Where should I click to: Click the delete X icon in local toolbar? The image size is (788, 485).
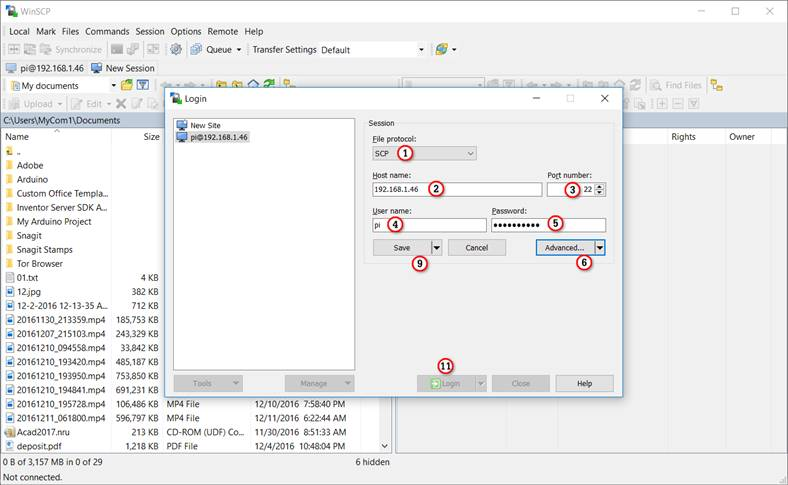coord(121,104)
